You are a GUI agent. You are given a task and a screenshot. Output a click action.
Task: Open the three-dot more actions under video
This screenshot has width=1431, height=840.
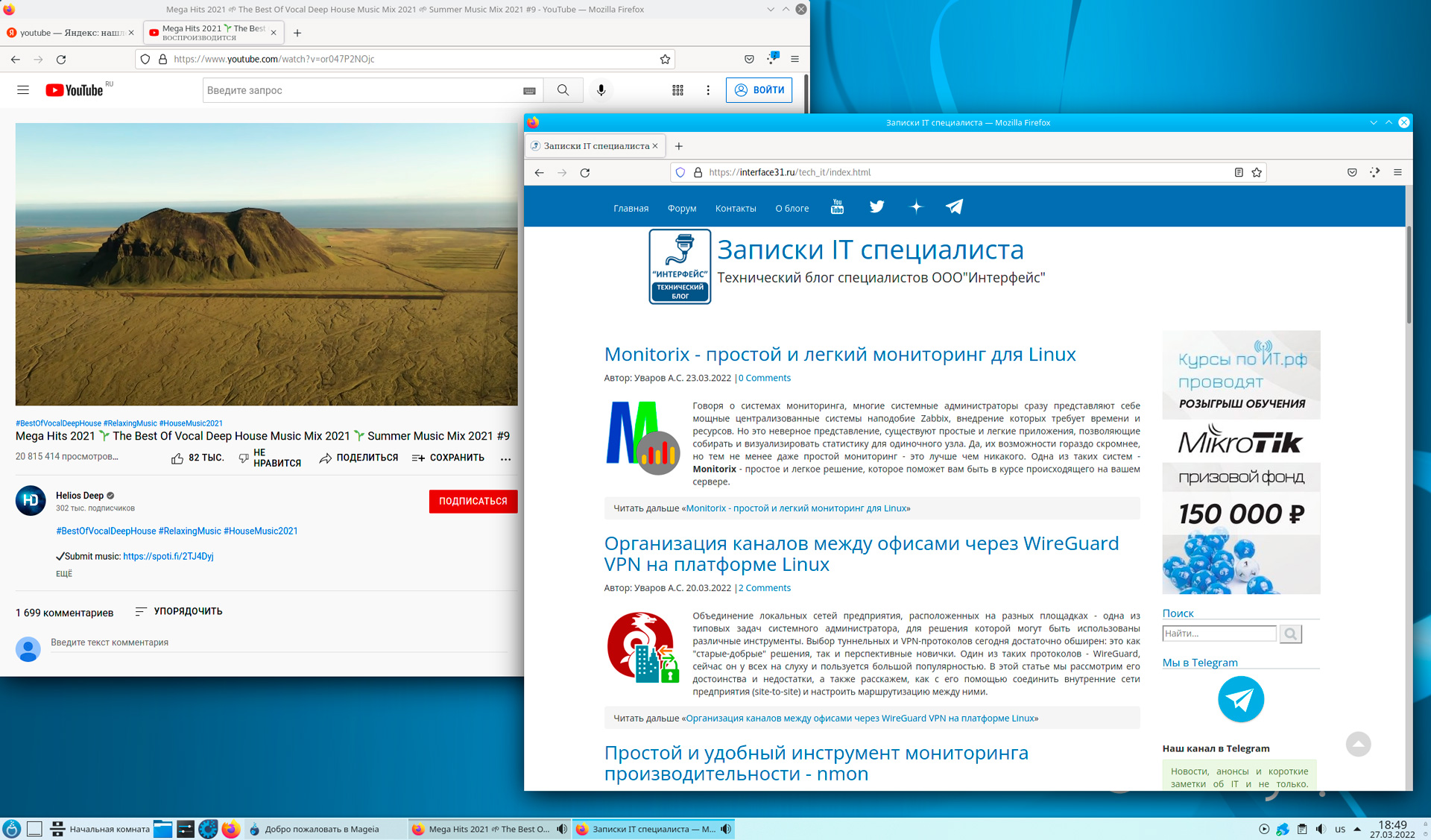click(x=505, y=458)
